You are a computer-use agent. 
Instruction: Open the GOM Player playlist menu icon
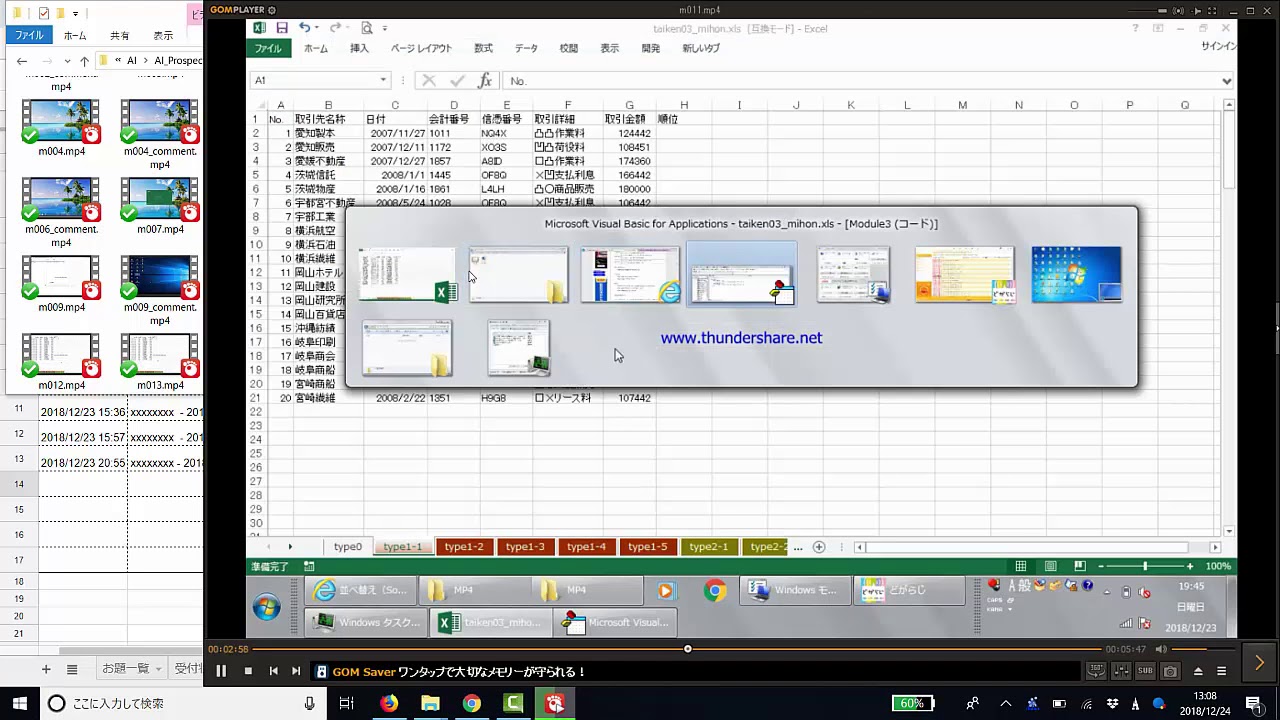(1221, 671)
